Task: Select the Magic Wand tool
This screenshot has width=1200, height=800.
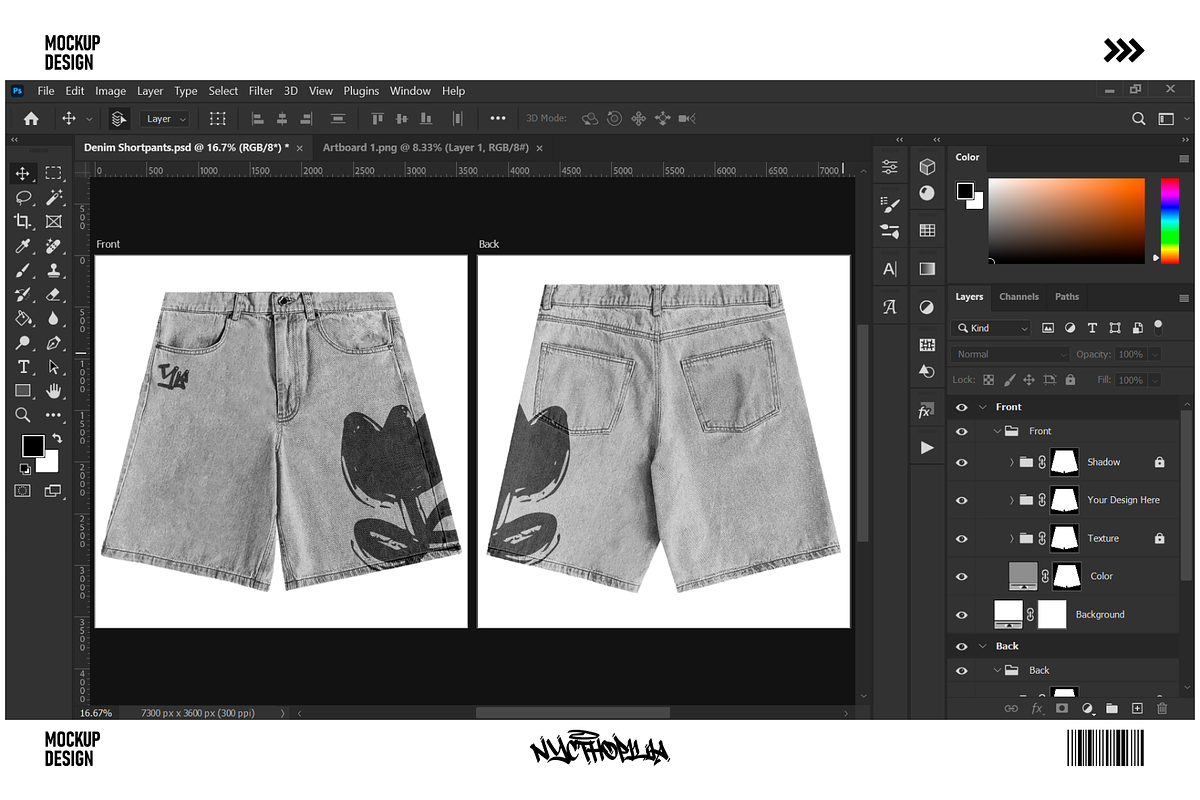Action: [54, 197]
